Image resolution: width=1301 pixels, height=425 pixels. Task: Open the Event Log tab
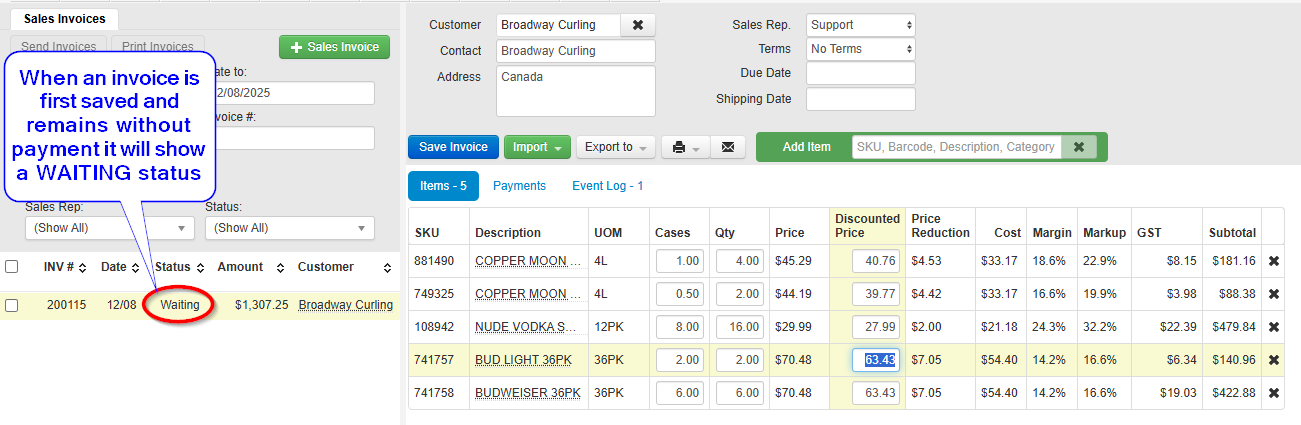click(x=608, y=186)
